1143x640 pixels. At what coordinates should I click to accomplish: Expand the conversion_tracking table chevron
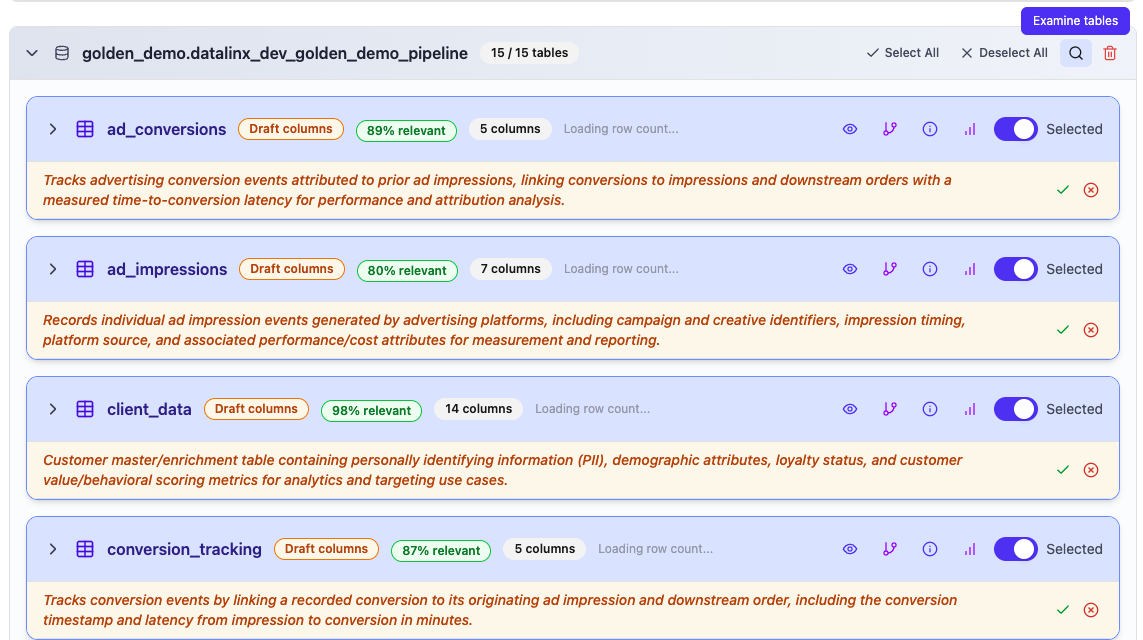click(53, 549)
